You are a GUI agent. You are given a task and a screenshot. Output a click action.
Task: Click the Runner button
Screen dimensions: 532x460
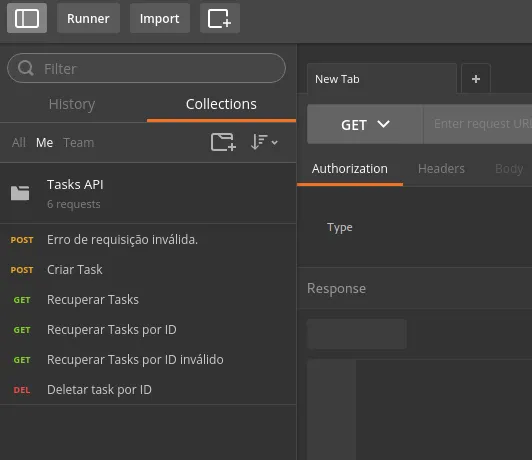tap(88, 18)
